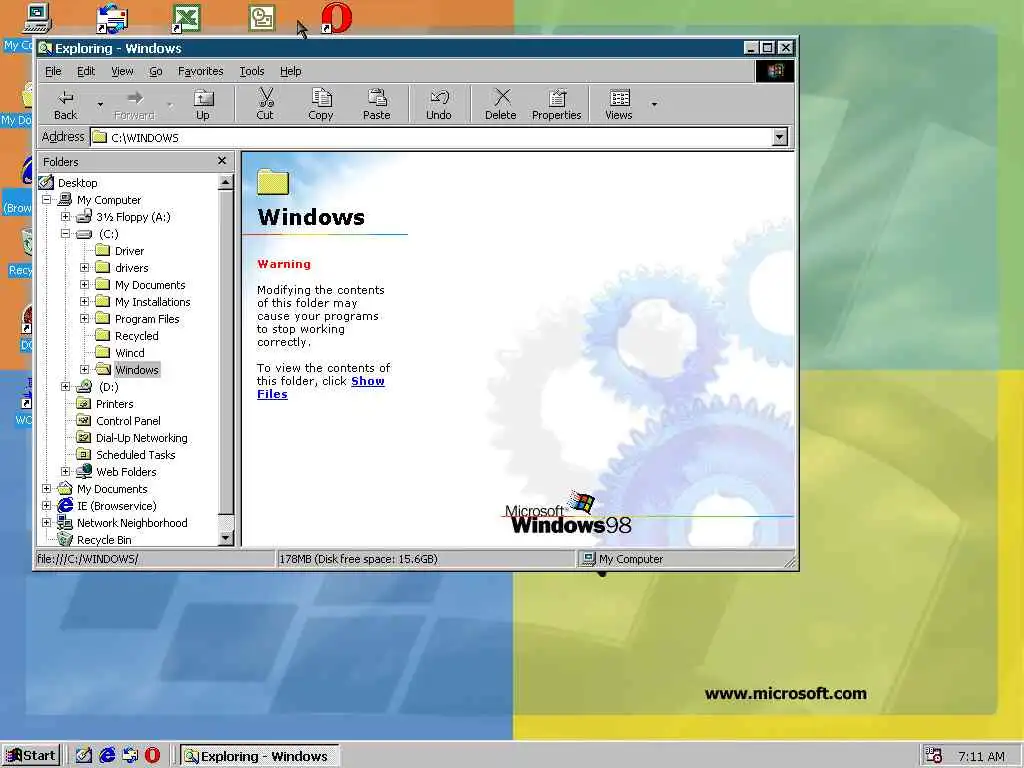This screenshot has height=768, width=1024.
Task: Click the Windows logo throbber icon
Action: (x=775, y=71)
